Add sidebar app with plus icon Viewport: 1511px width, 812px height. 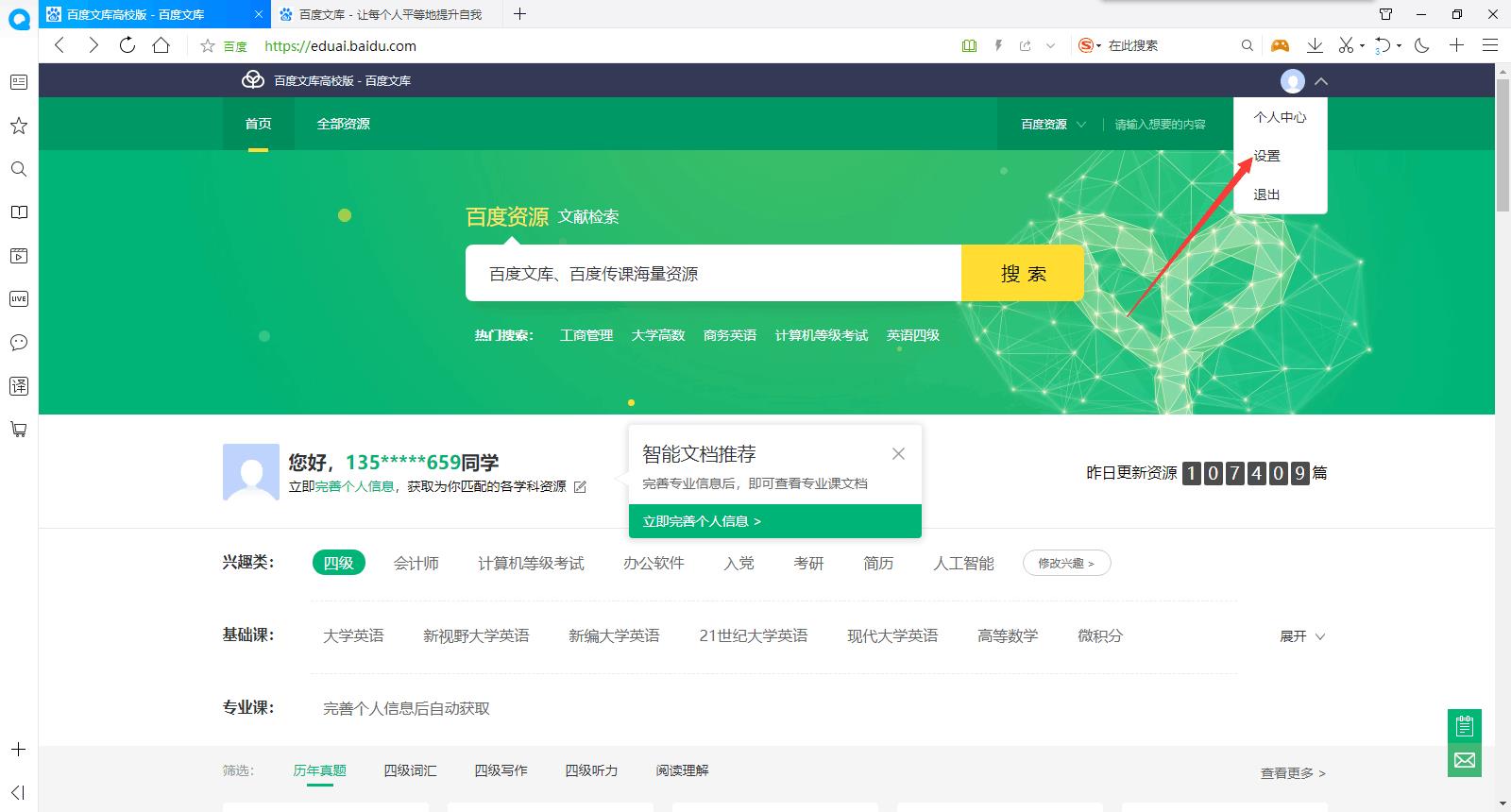(x=18, y=750)
